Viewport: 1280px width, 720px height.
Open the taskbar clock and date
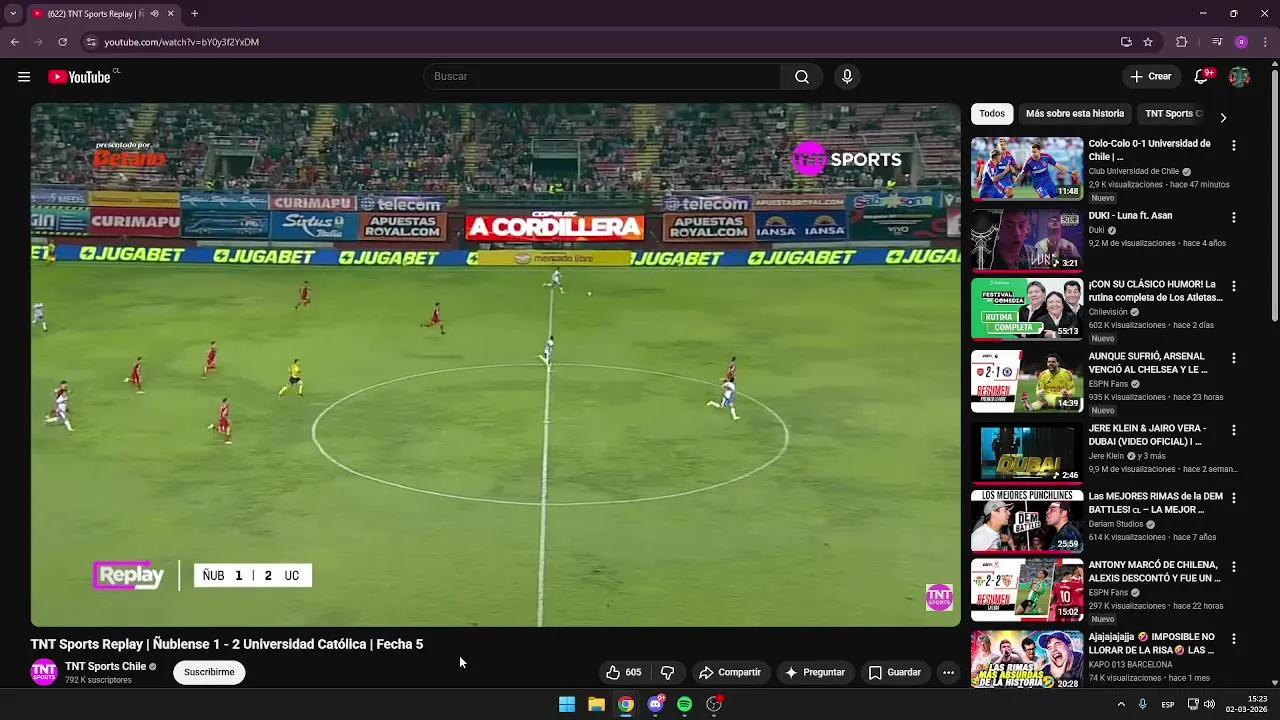coord(1248,704)
